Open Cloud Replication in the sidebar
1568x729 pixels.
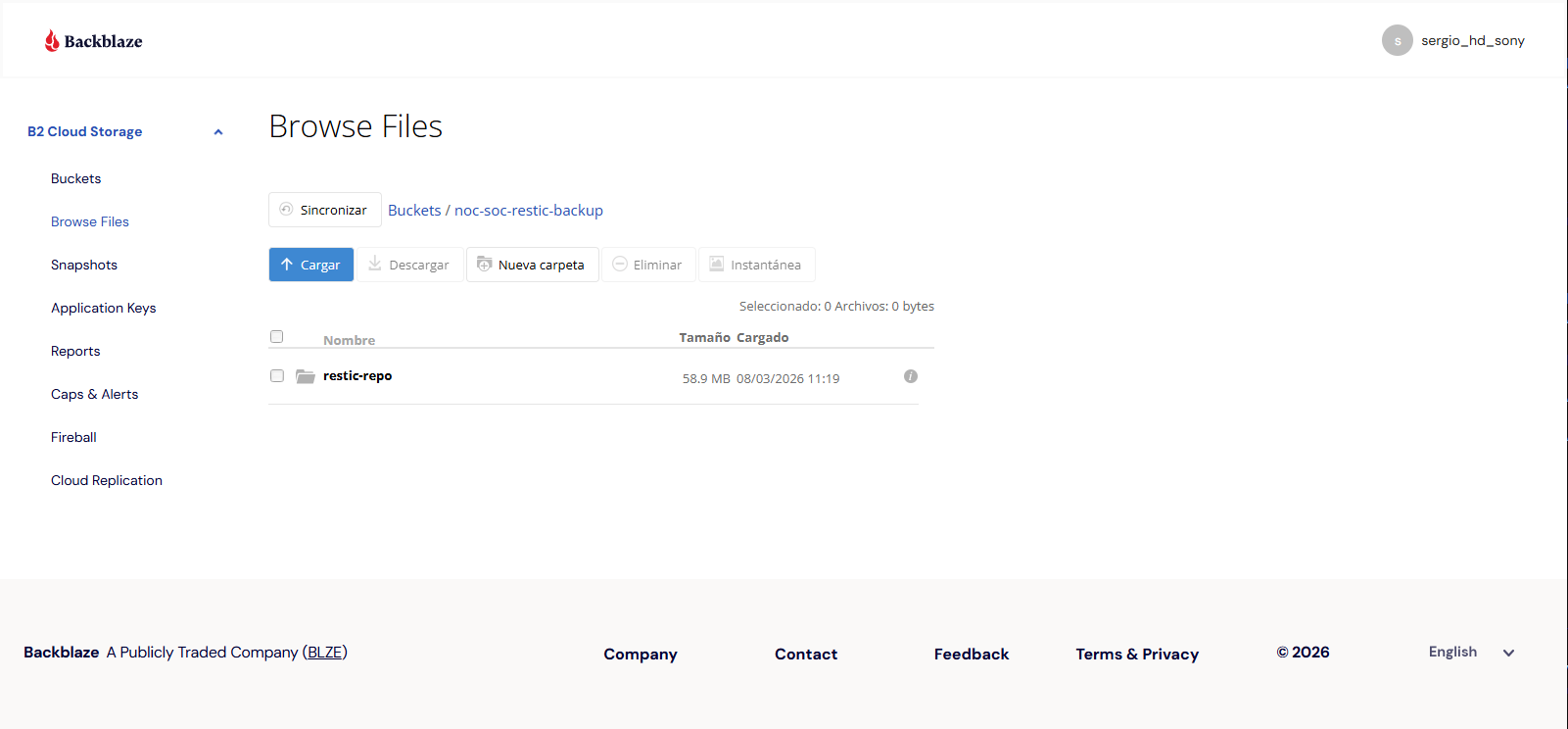[107, 480]
